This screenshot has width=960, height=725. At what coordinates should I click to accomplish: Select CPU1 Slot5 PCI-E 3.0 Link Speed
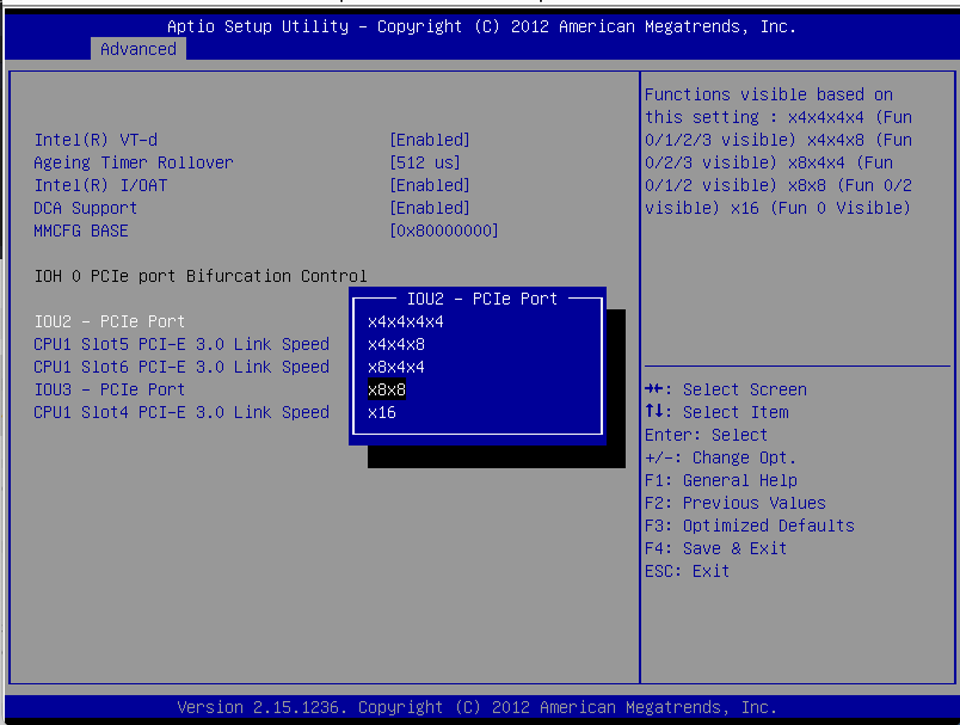[181, 344]
